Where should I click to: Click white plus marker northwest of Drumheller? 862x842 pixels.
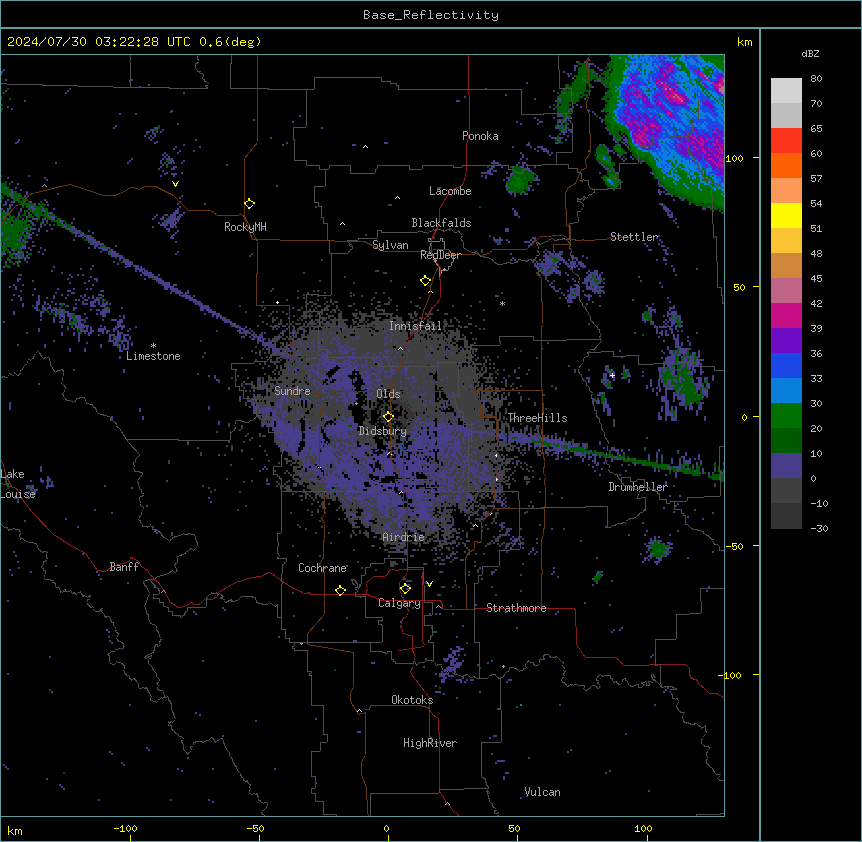[612, 375]
